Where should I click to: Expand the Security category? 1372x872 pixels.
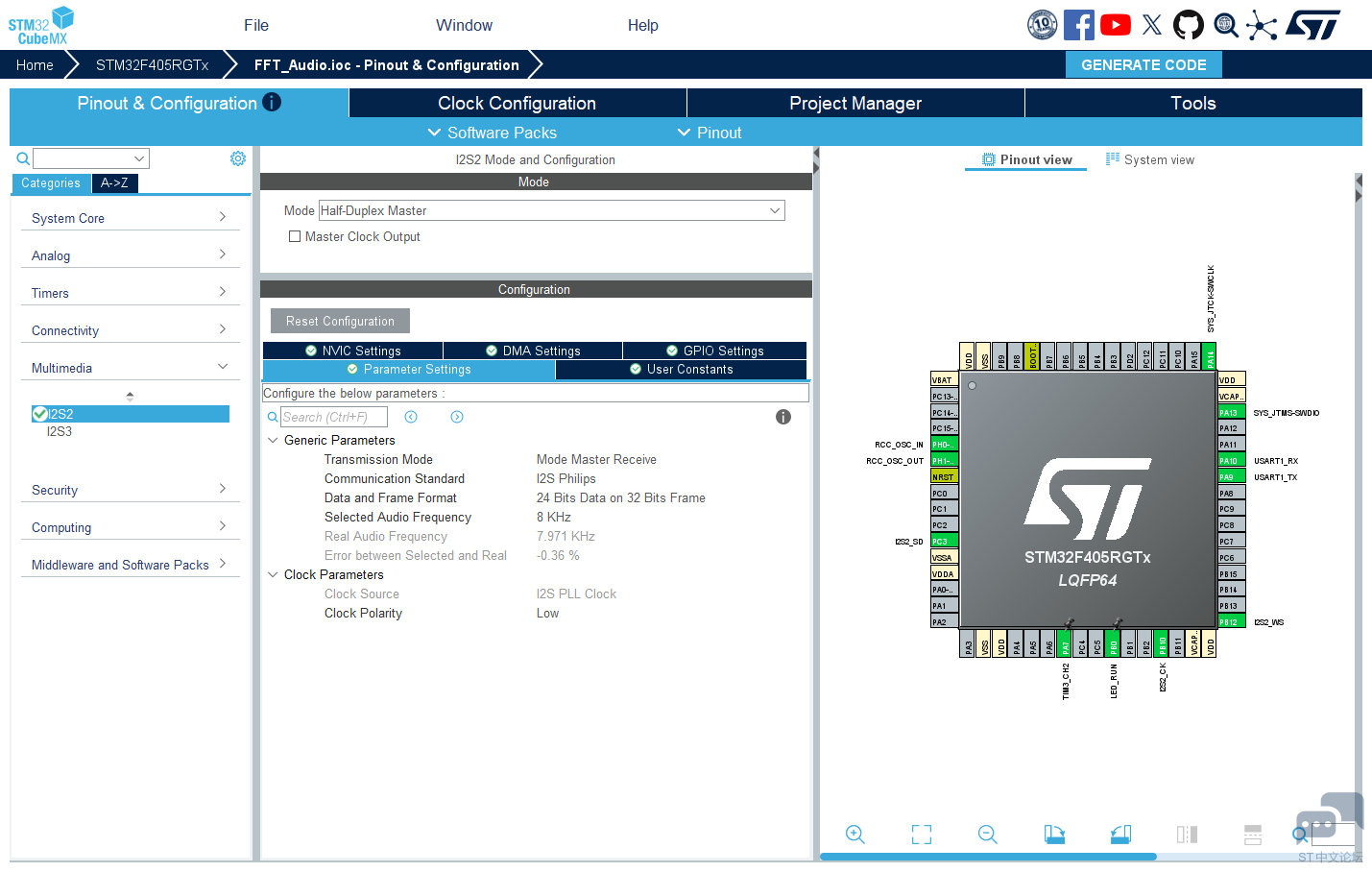(130, 490)
